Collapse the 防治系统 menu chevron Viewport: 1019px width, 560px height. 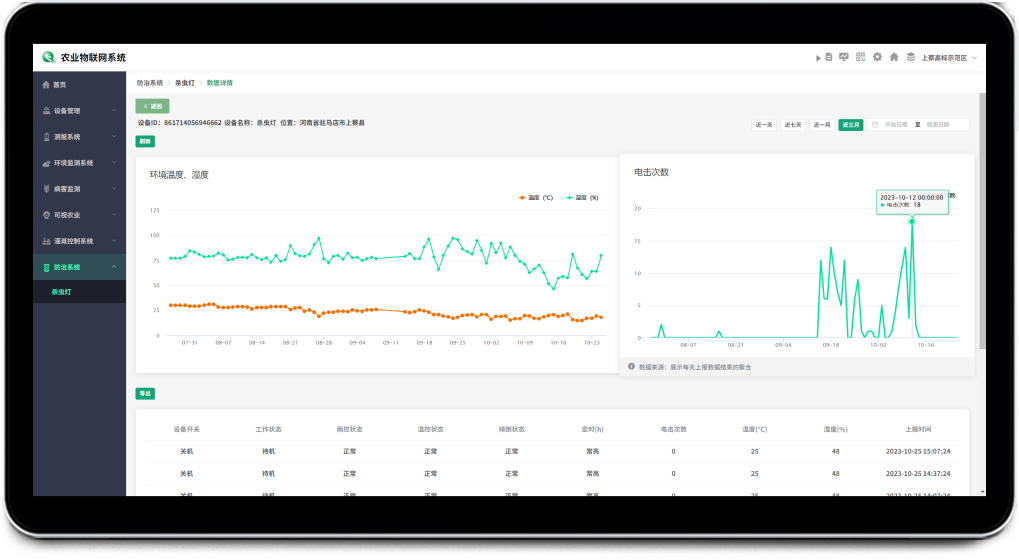[x=114, y=266]
